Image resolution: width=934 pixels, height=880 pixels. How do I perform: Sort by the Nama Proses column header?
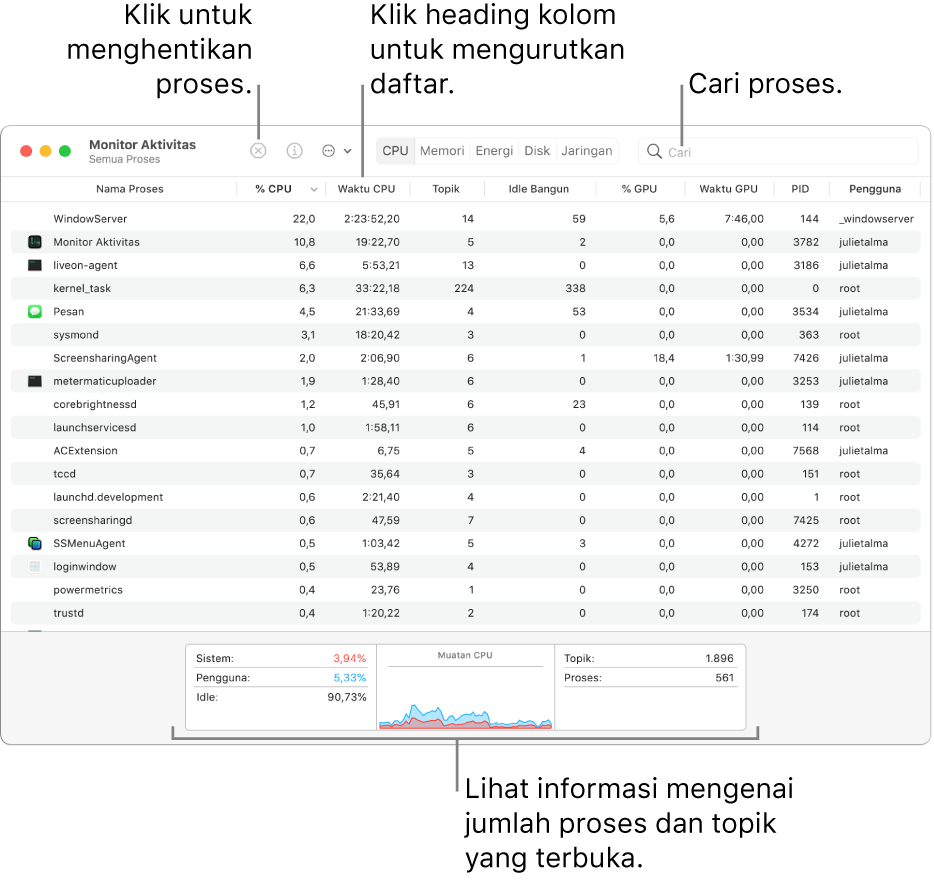coord(129,189)
